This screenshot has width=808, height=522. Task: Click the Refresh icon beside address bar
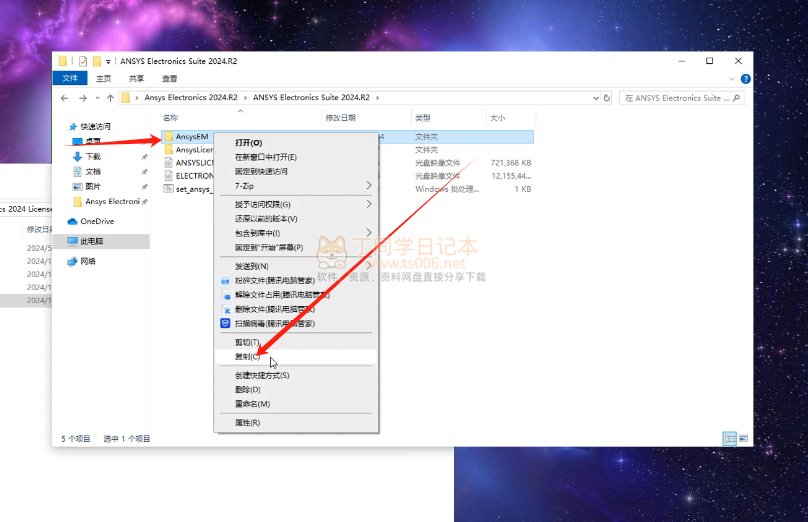click(x=607, y=98)
